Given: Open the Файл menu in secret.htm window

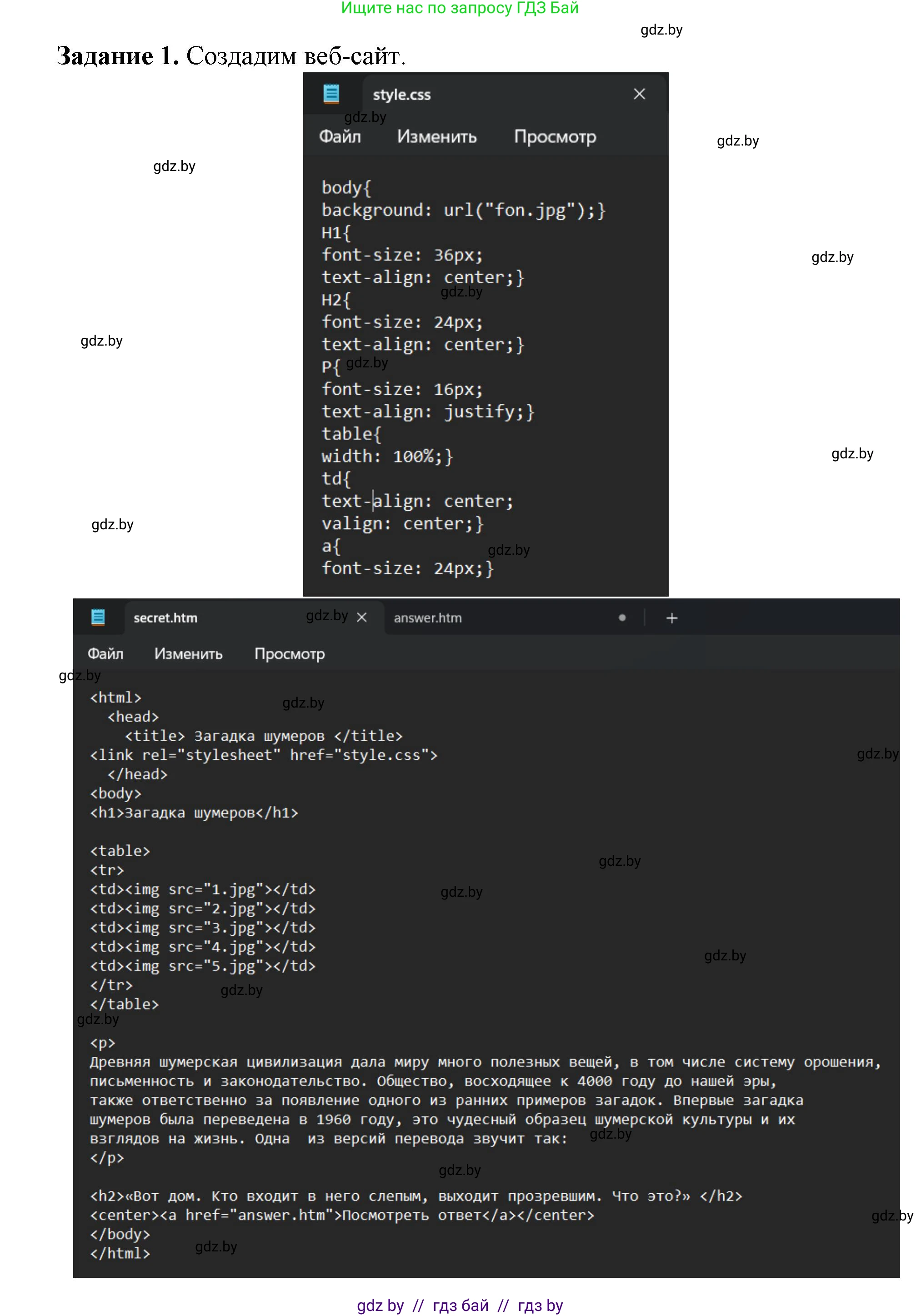Looking at the screenshot, I should click(105, 653).
